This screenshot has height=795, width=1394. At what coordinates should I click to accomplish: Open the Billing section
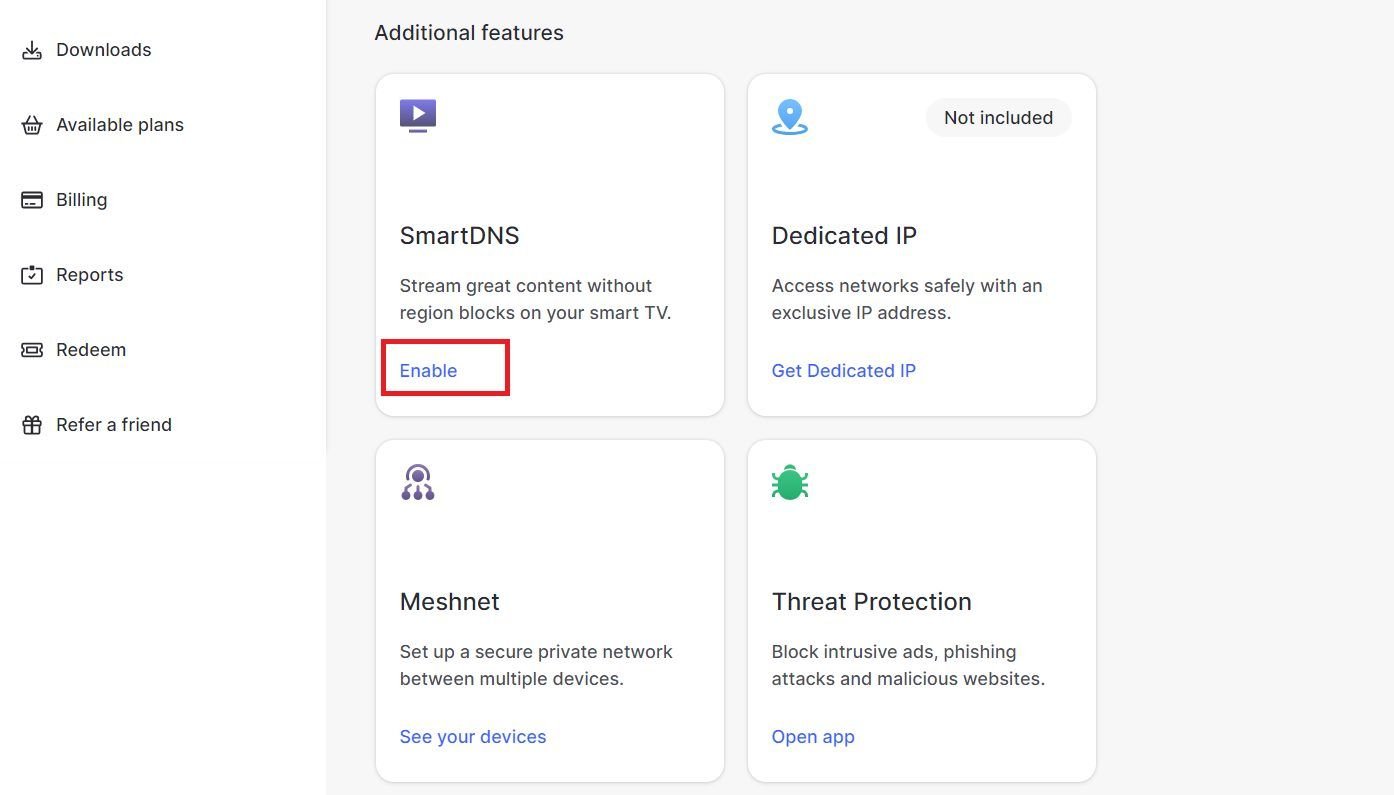click(x=82, y=200)
